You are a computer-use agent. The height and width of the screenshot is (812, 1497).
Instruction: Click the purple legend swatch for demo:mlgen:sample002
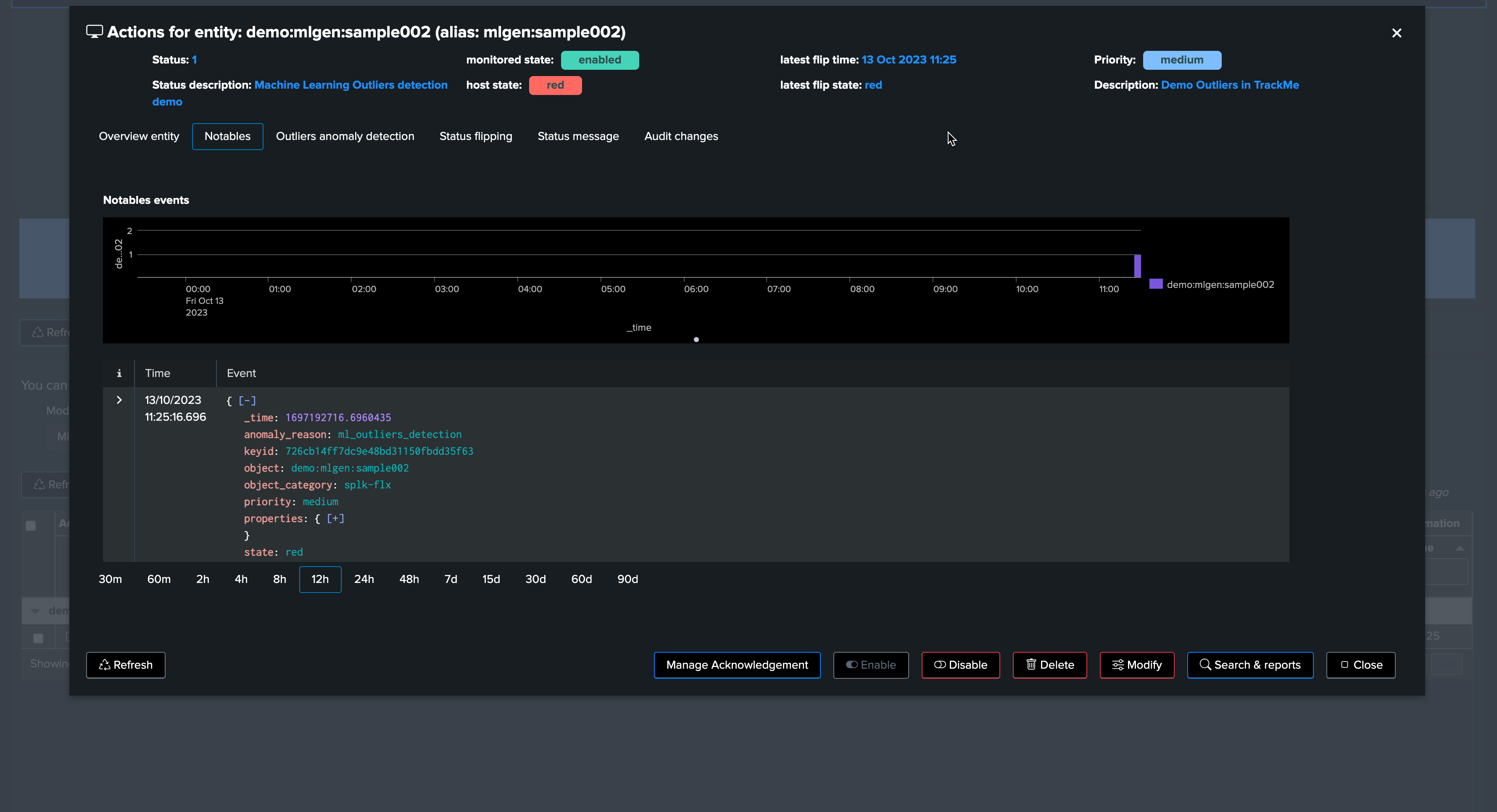coord(1156,284)
